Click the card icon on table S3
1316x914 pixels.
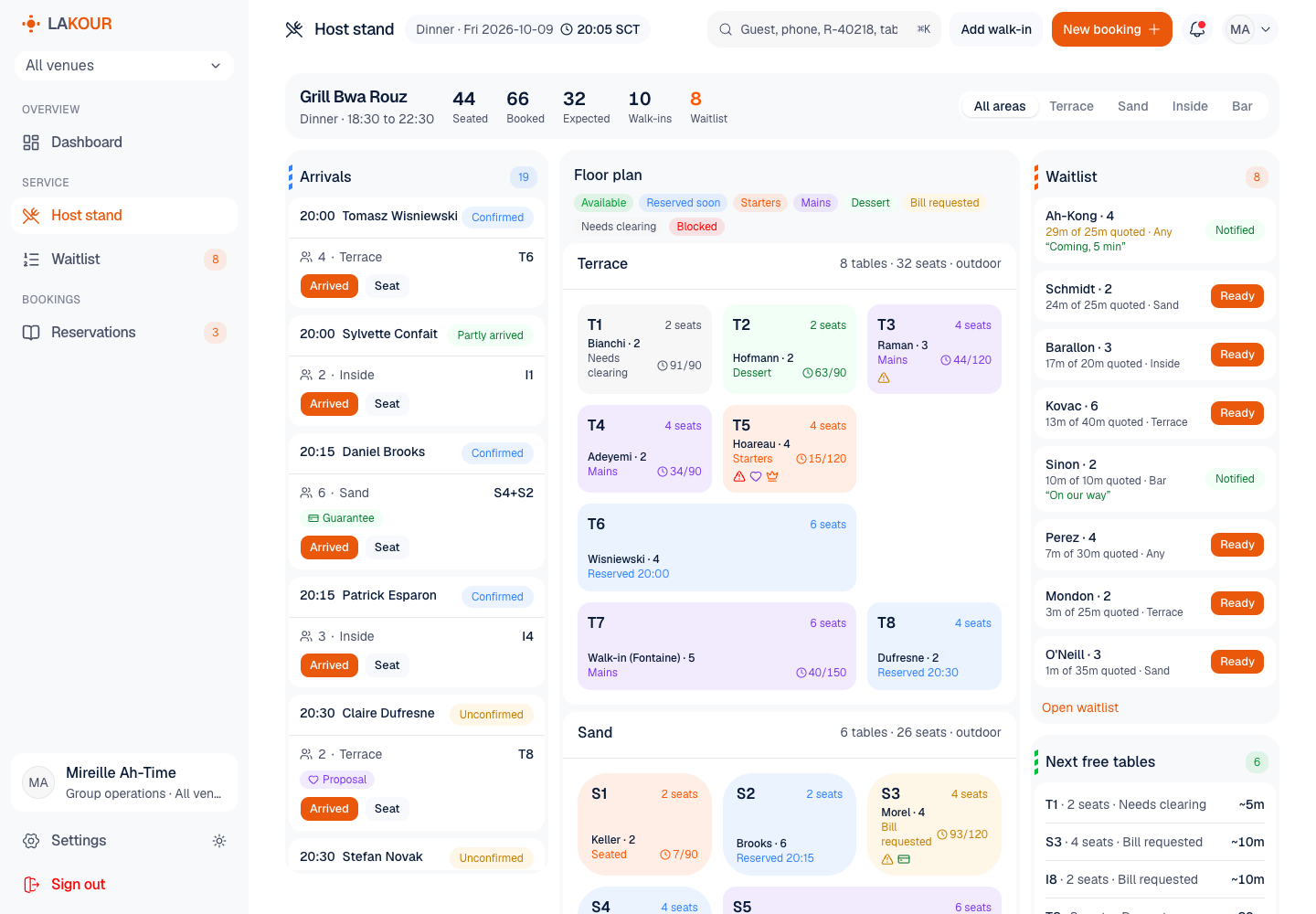[904, 859]
